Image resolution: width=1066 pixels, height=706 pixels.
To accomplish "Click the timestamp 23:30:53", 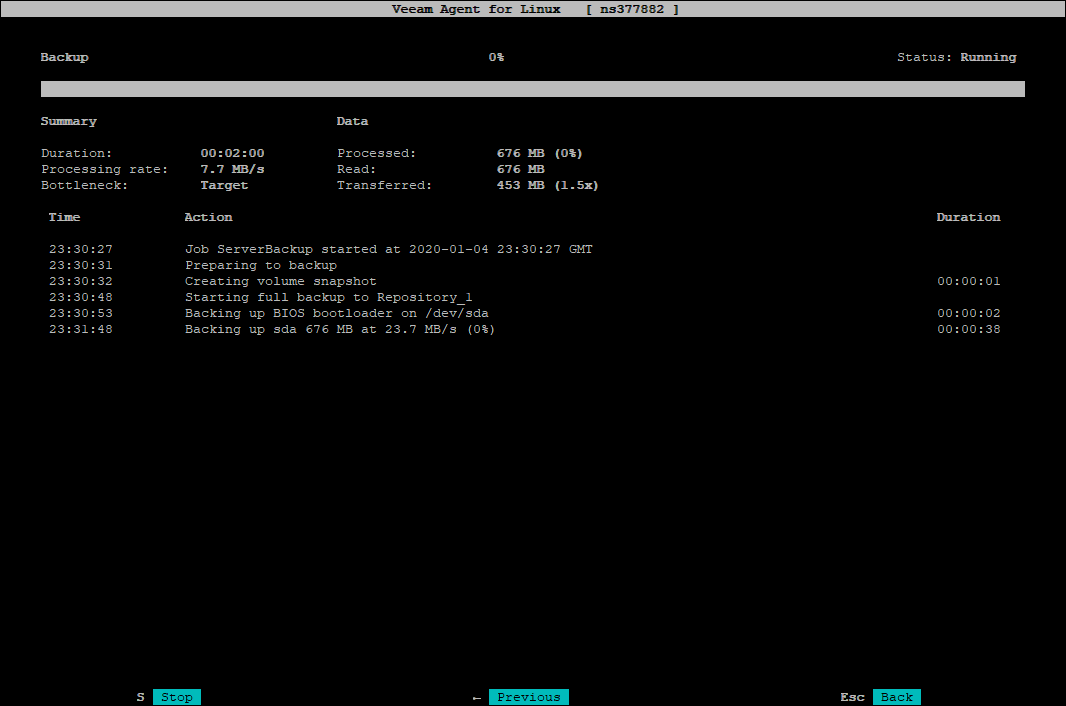I will click(81, 314).
